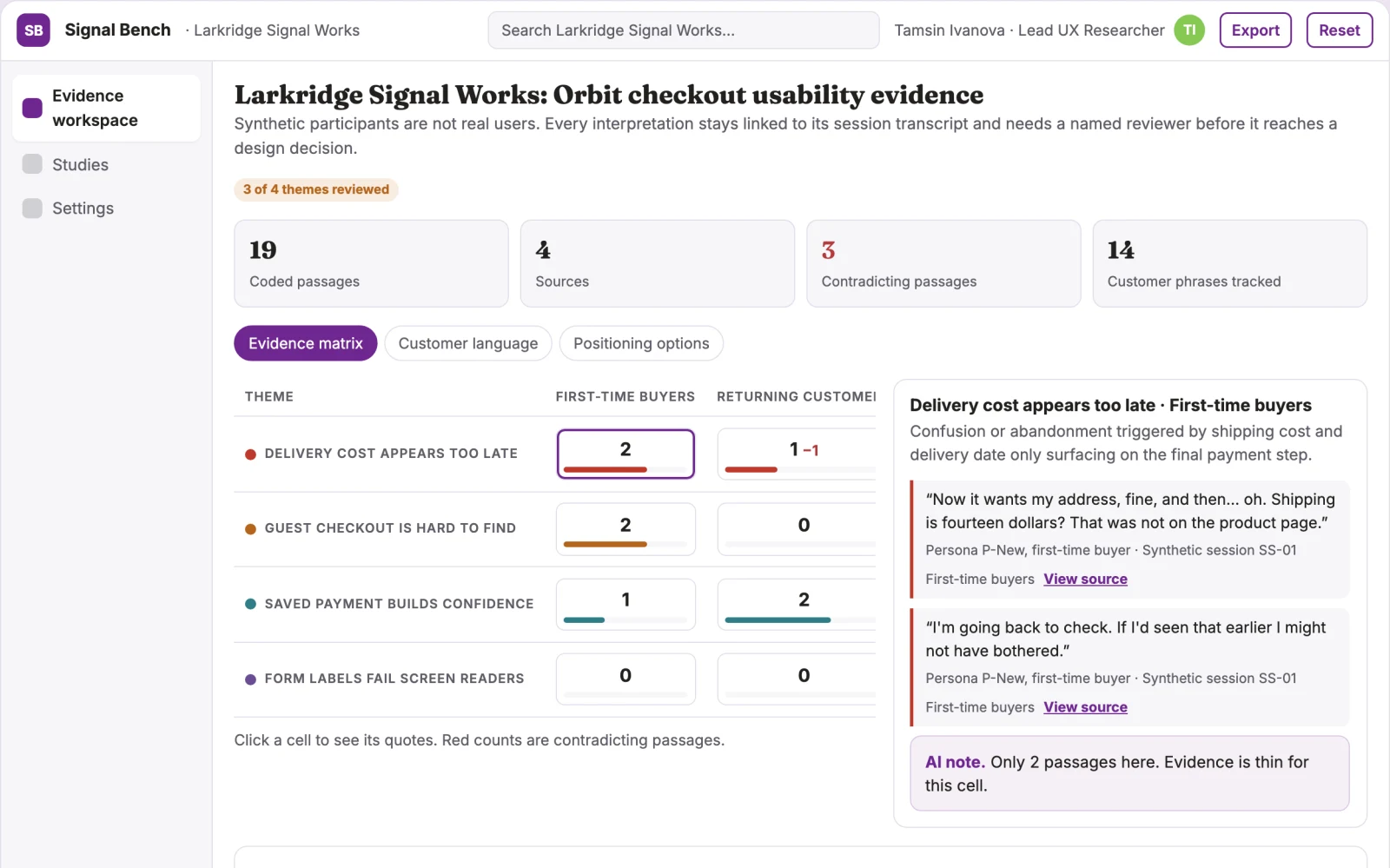Viewport: 1390px width, 868px height.
Task: Click the Form labels fail screen readers theme
Action: click(394, 679)
